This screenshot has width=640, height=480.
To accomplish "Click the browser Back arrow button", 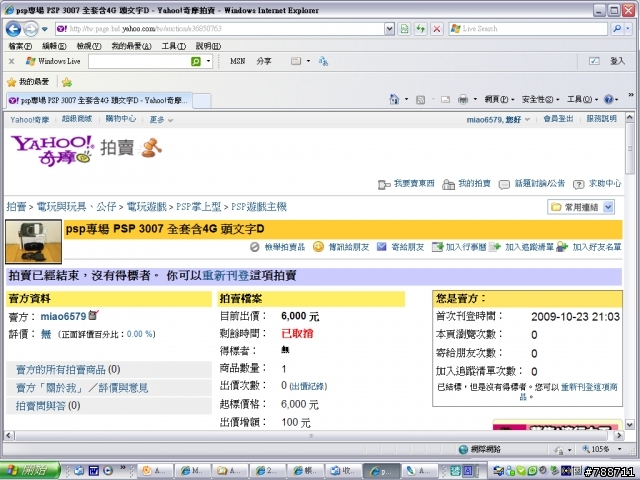I will [13, 29].
